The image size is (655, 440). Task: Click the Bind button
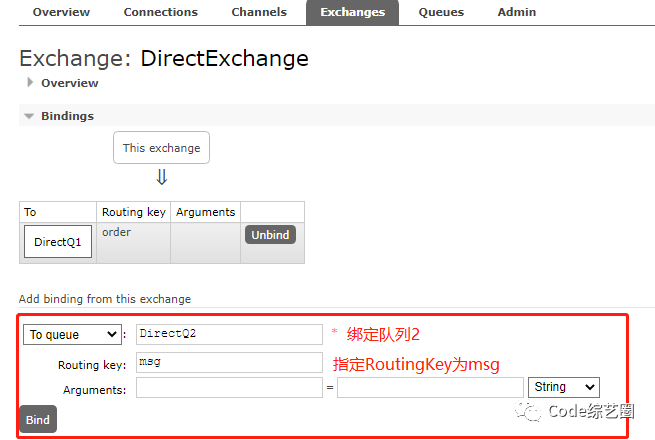coord(38,419)
